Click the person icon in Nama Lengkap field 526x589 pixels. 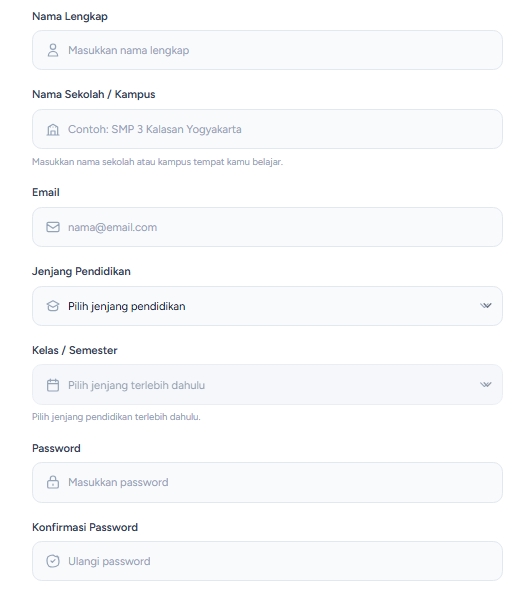click(53, 50)
